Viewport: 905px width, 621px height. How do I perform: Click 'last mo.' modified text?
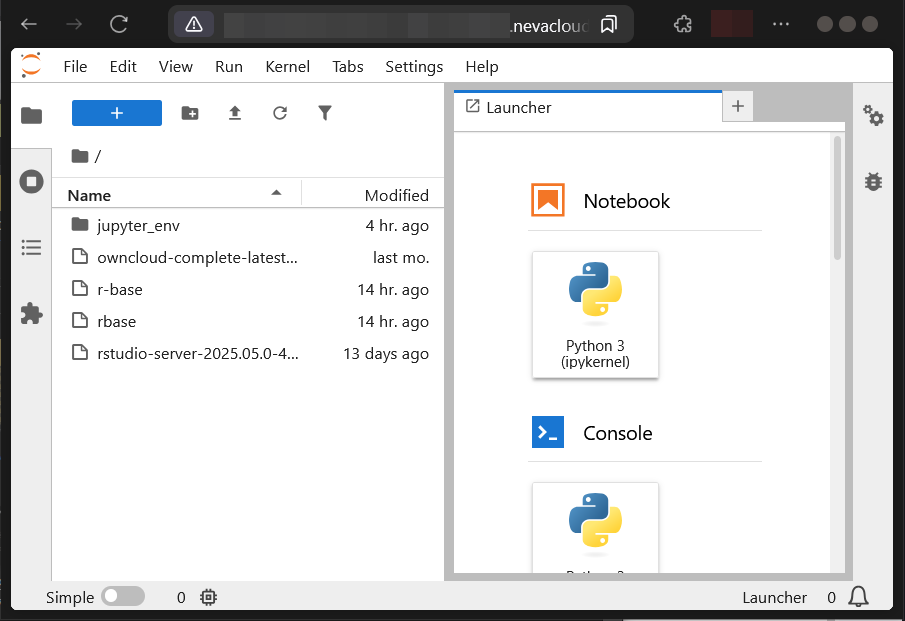[401, 257]
